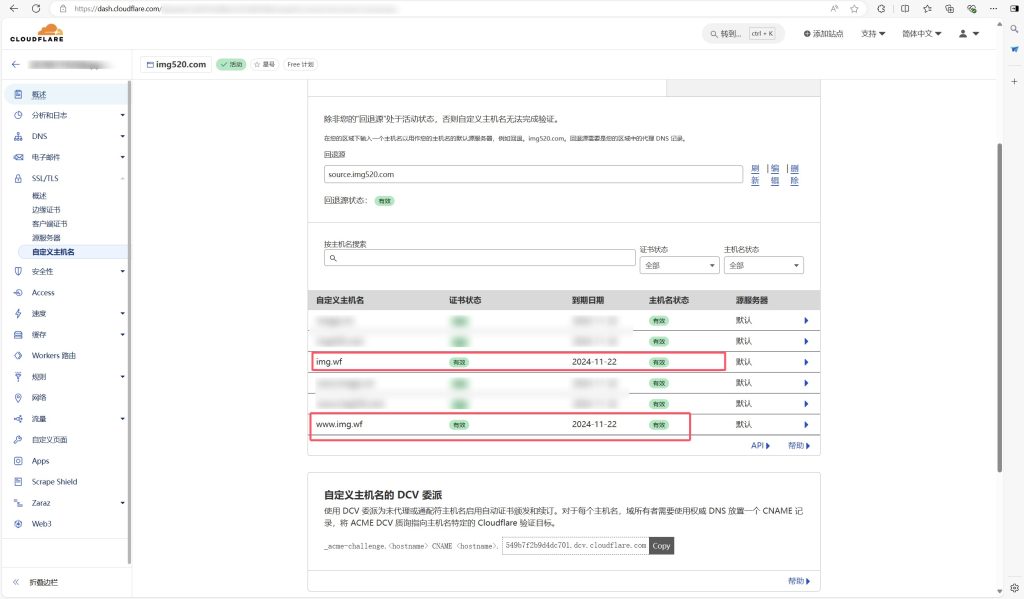Click the Edge sidebar search icon

coord(1014,29)
